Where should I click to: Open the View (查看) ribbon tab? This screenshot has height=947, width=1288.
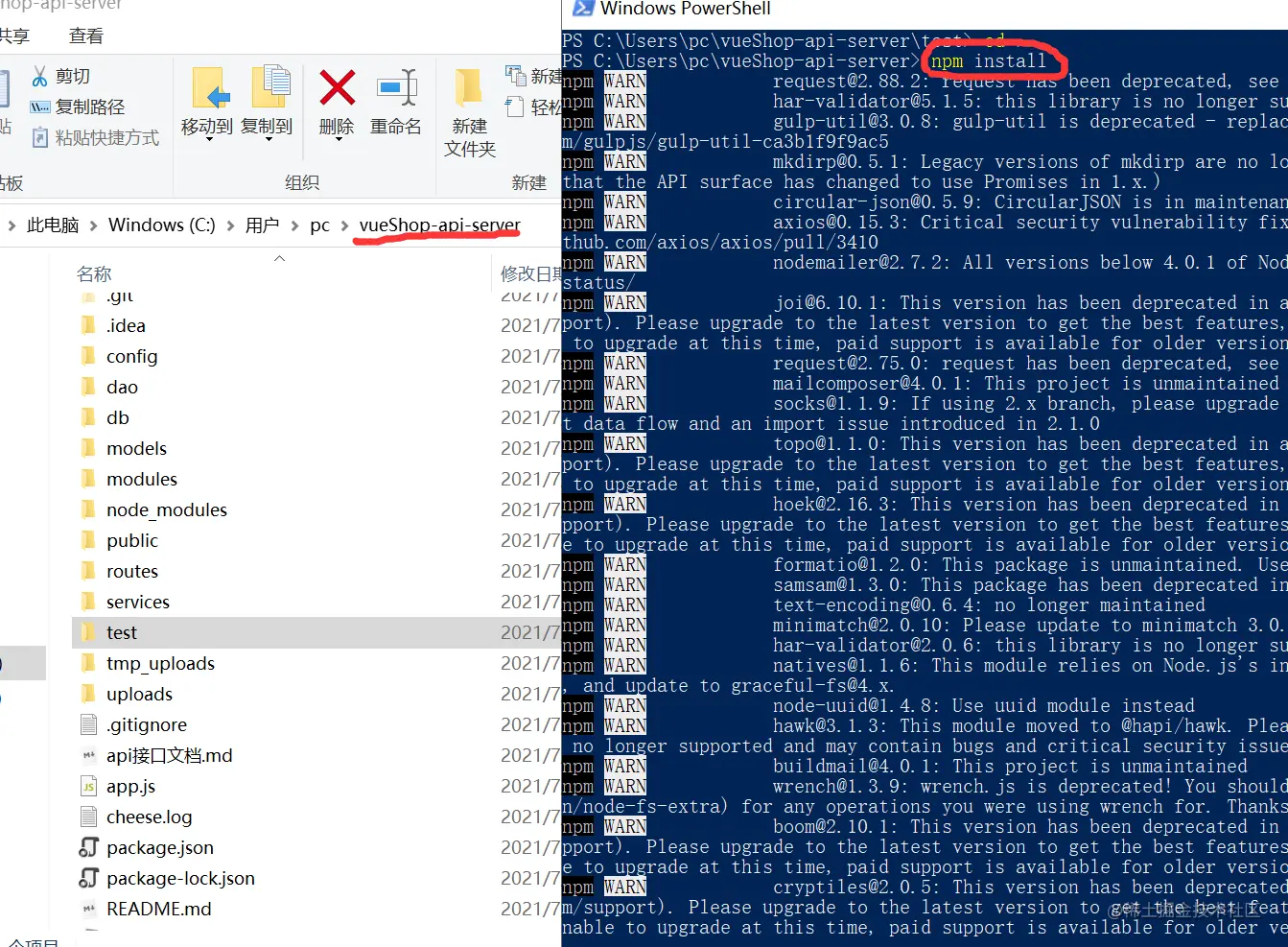(x=86, y=36)
